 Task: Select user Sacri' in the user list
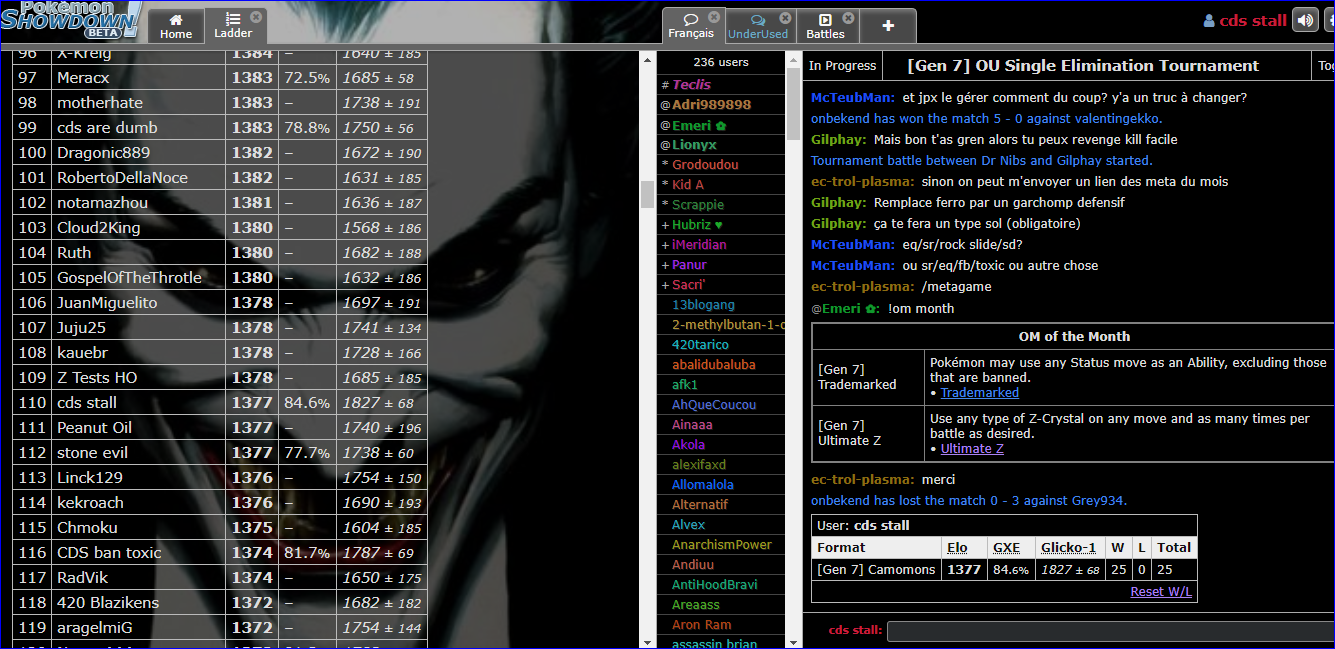(720, 285)
